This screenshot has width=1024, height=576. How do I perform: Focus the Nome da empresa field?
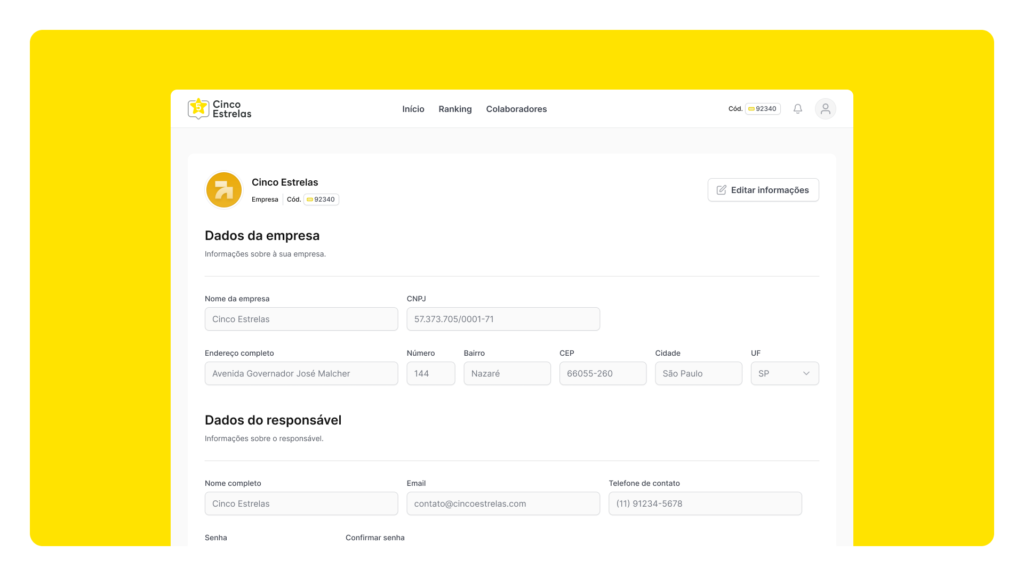pyautogui.click(x=301, y=319)
